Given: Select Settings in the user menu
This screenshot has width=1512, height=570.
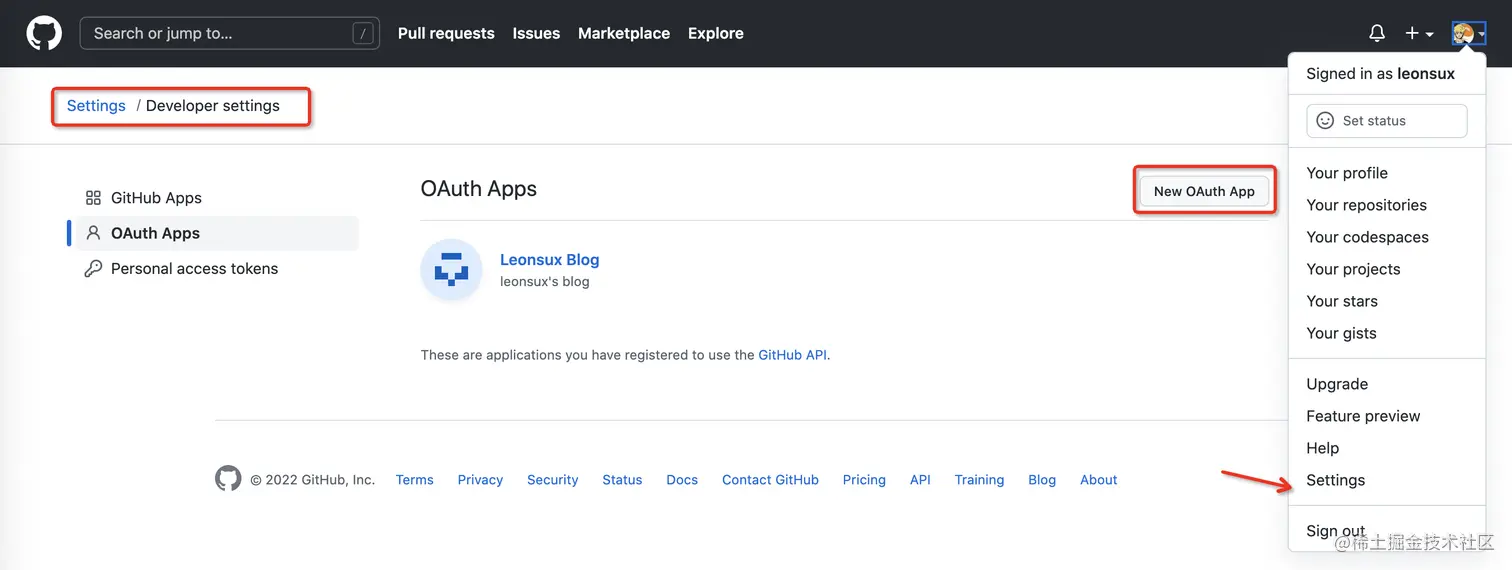Looking at the screenshot, I should [1335, 480].
